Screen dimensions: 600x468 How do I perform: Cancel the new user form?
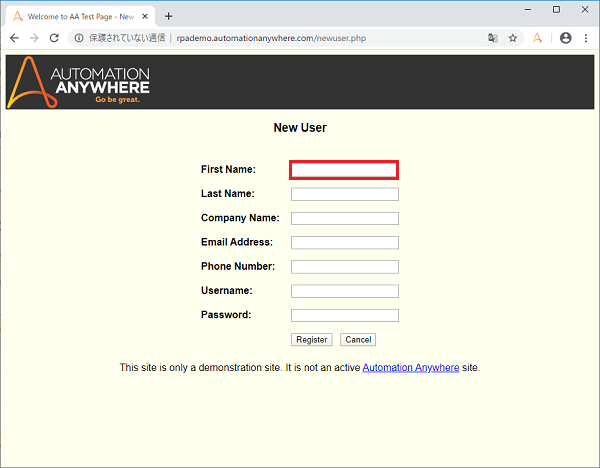point(358,339)
